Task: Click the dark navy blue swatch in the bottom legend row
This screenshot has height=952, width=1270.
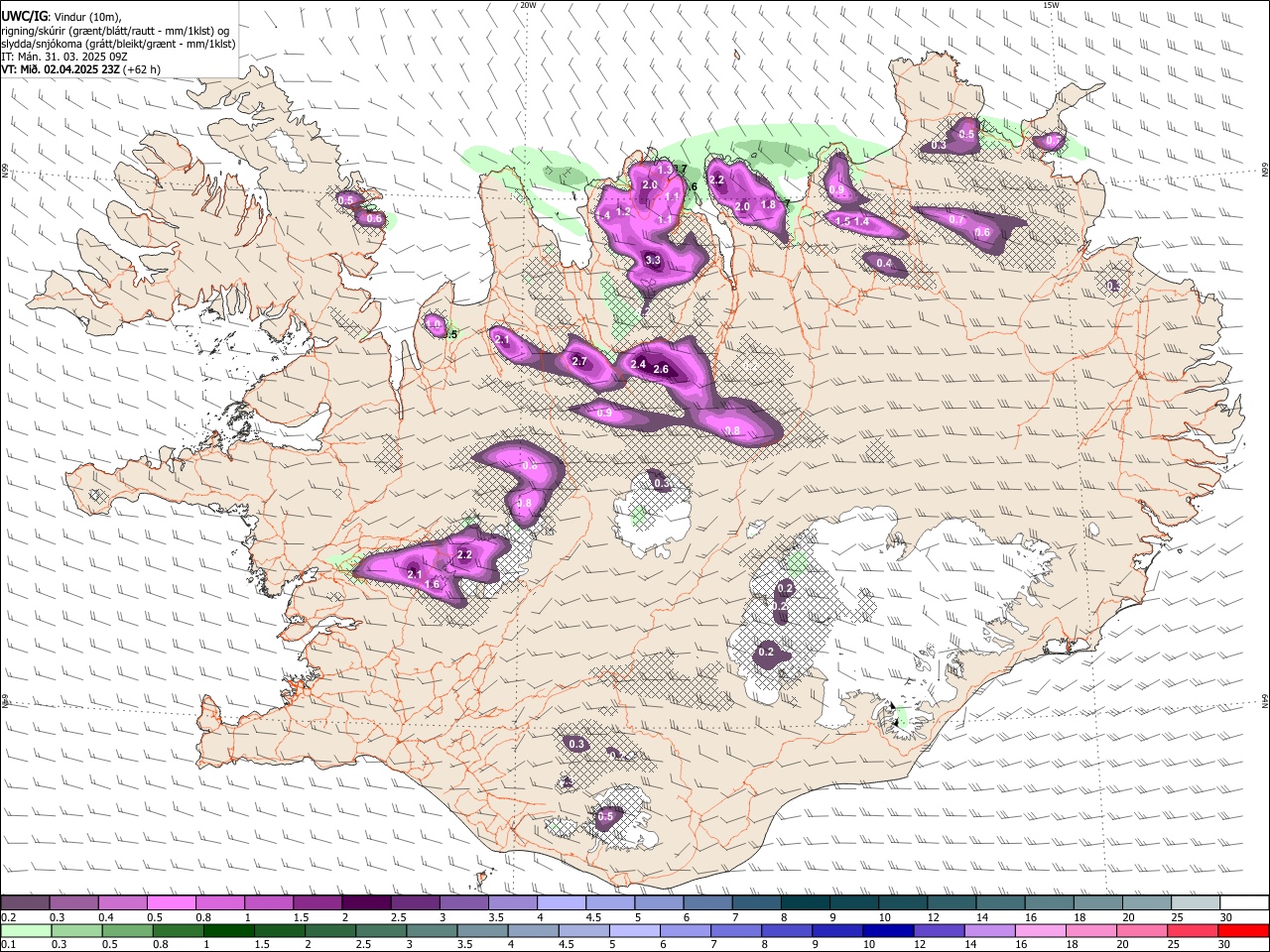Action: click(x=887, y=930)
